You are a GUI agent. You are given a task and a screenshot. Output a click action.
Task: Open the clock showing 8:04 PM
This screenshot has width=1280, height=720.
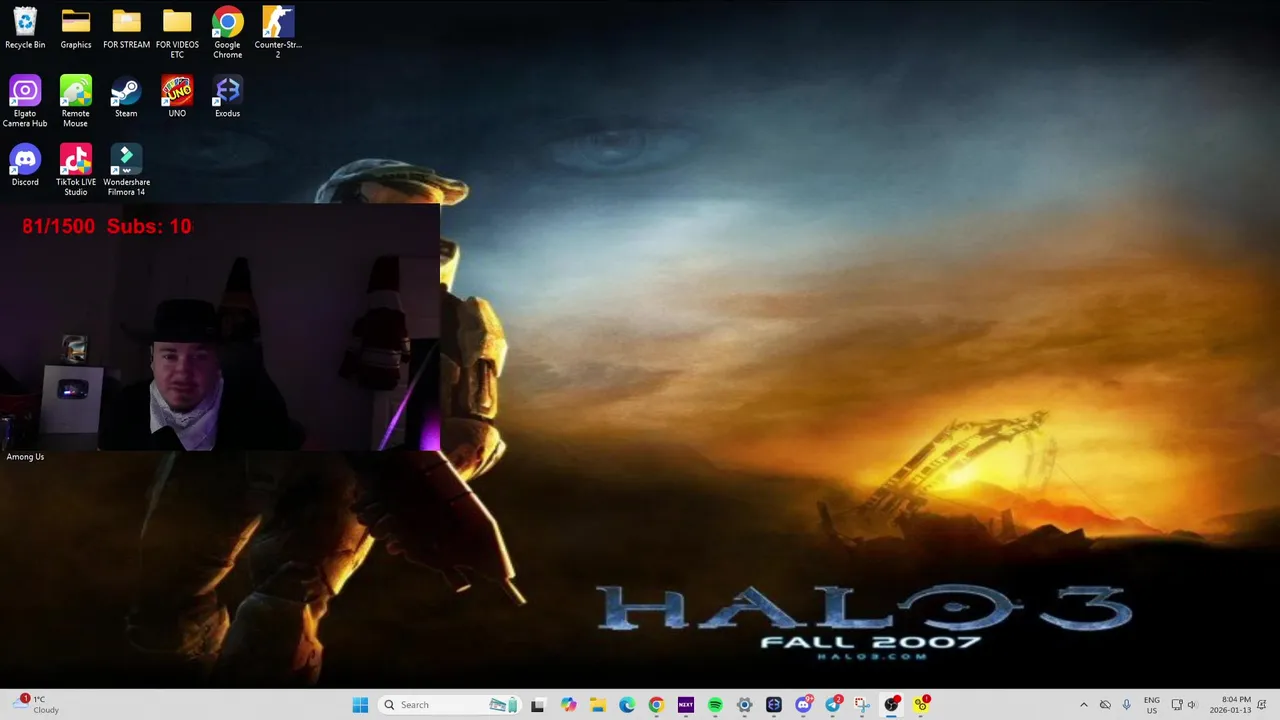pyautogui.click(x=1230, y=705)
